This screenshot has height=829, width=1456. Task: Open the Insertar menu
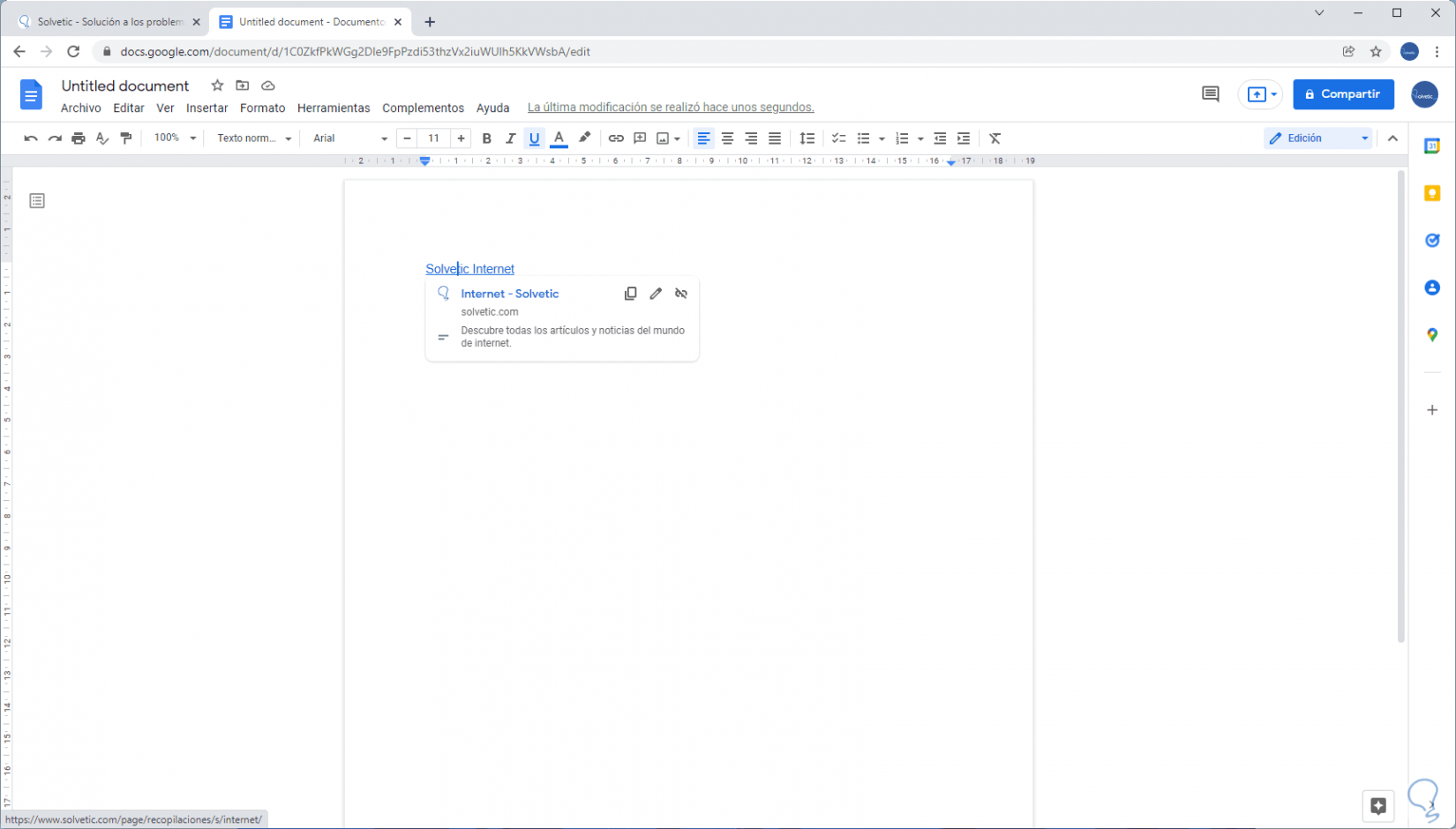[206, 108]
